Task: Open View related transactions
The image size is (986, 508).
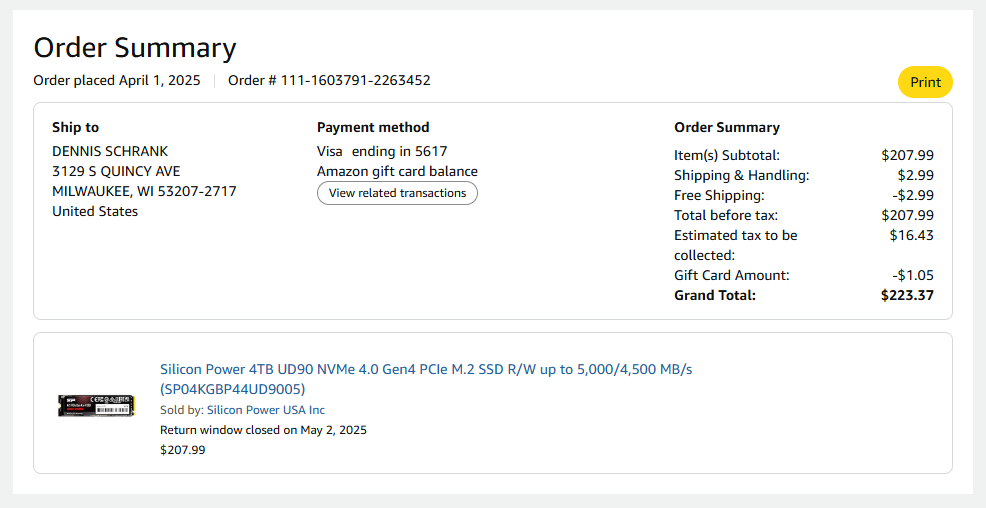Action: [397, 193]
